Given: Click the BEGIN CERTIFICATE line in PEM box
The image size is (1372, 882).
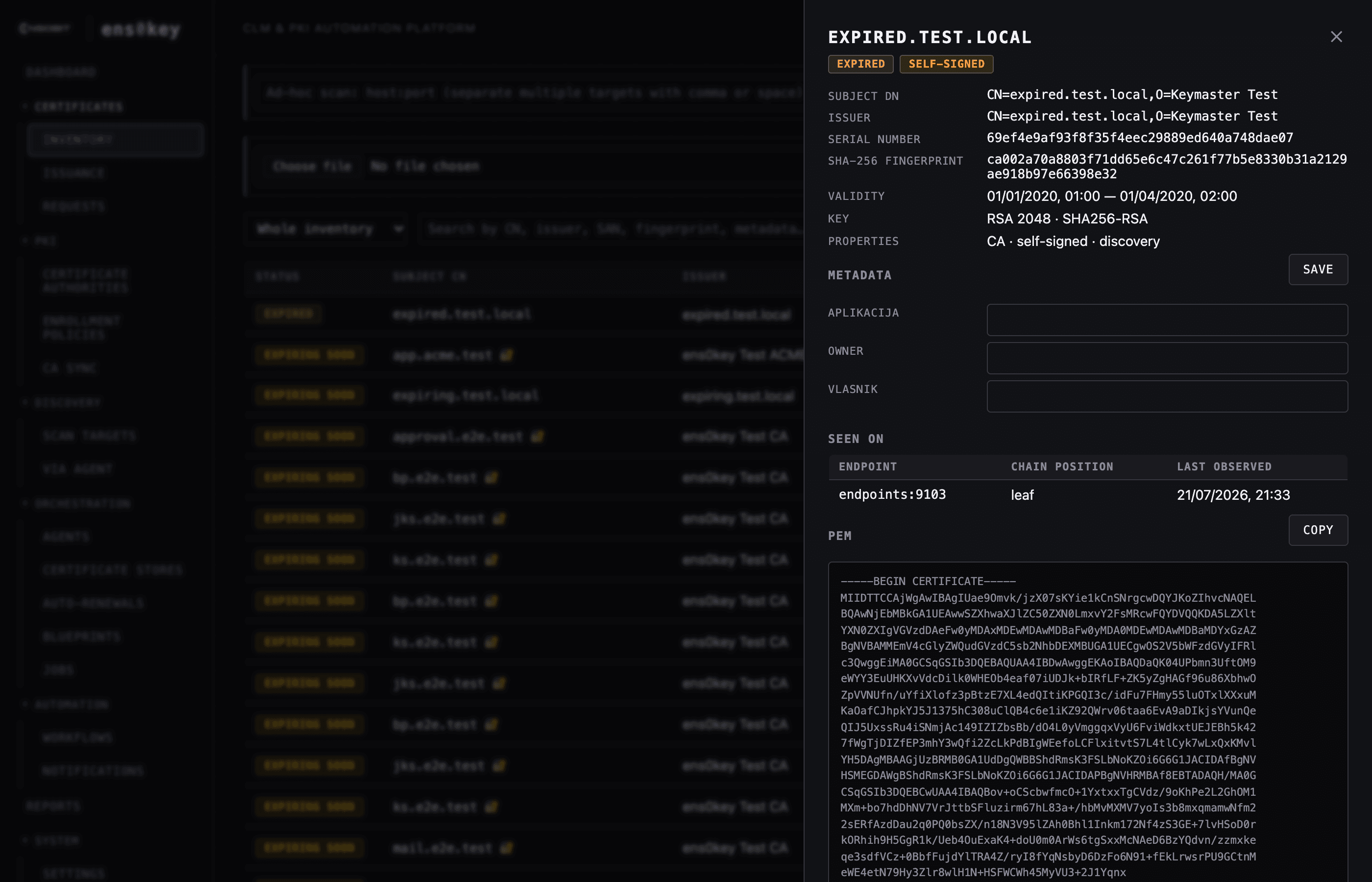Looking at the screenshot, I should point(928,581).
